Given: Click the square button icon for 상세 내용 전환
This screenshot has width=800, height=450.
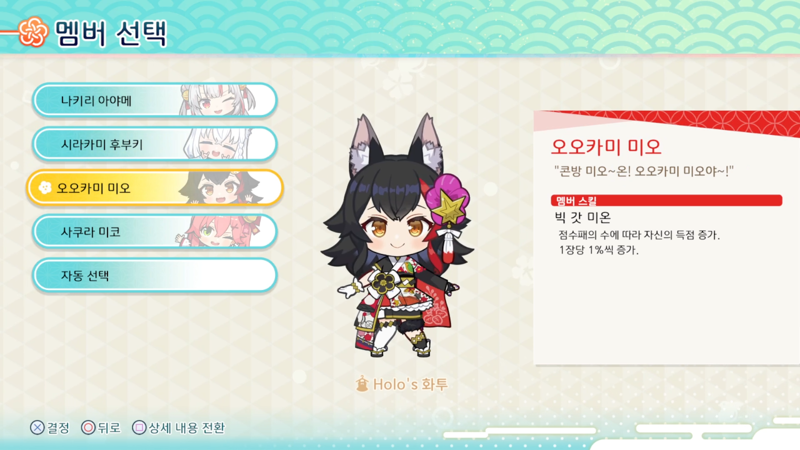Looking at the screenshot, I should pos(139,428).
